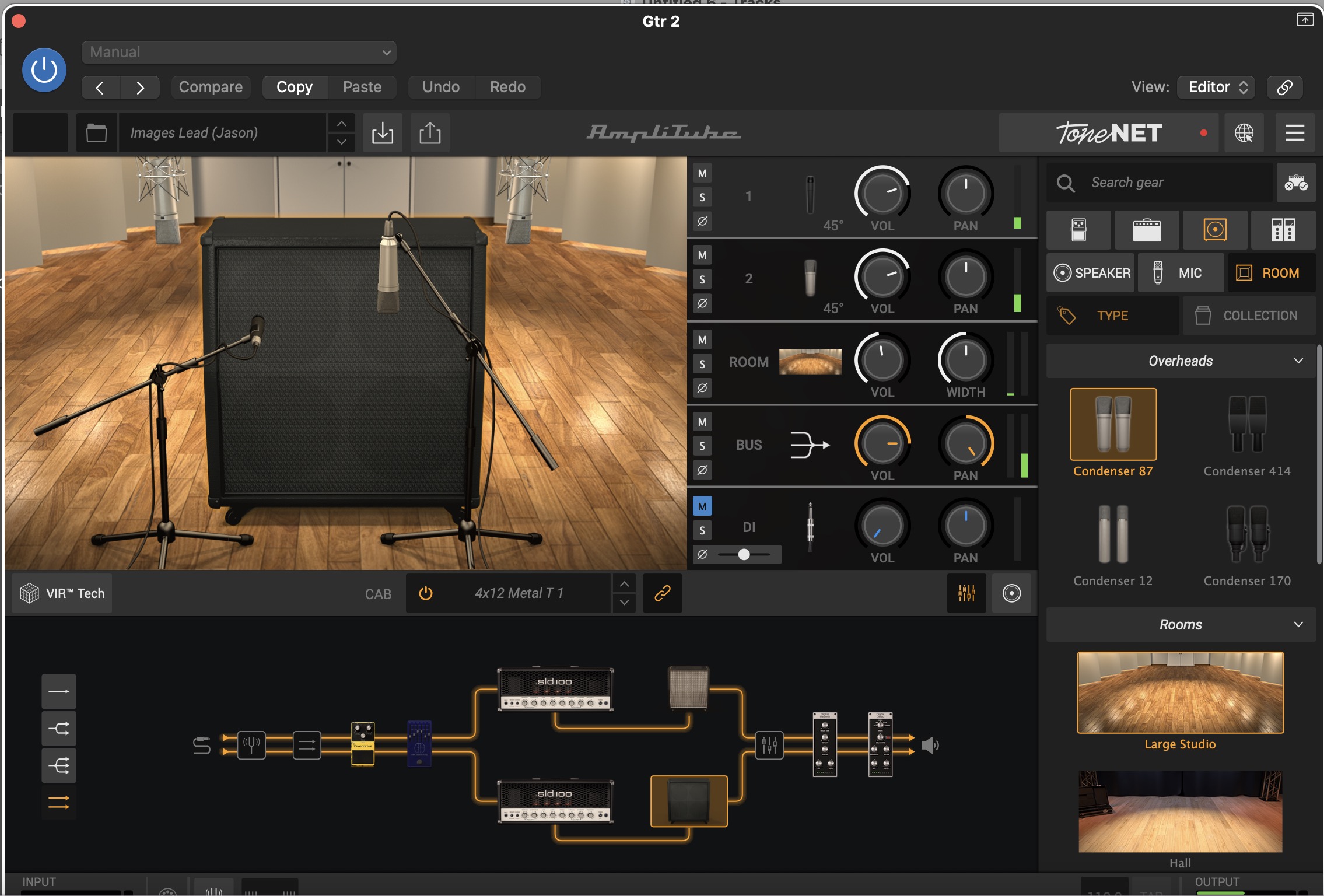Step preset up next to Images Lead
The height and width of the screenshot is (896, 1324).
pos(342,124)
